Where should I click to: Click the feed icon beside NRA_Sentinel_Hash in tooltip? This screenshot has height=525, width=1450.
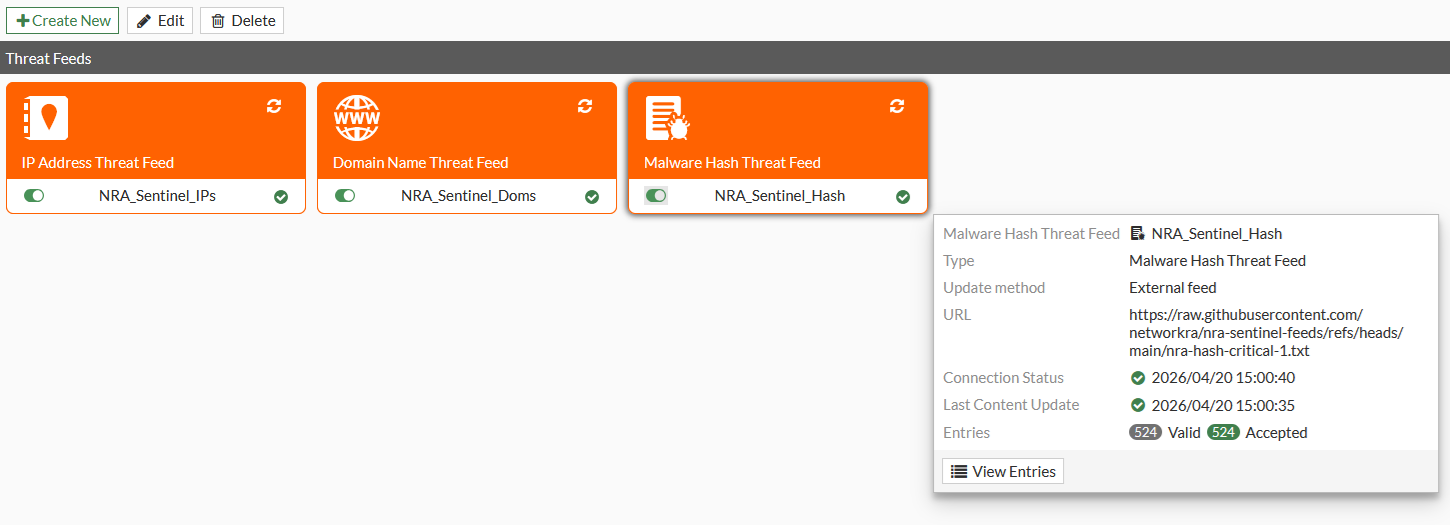click(x=1137, y=233)
